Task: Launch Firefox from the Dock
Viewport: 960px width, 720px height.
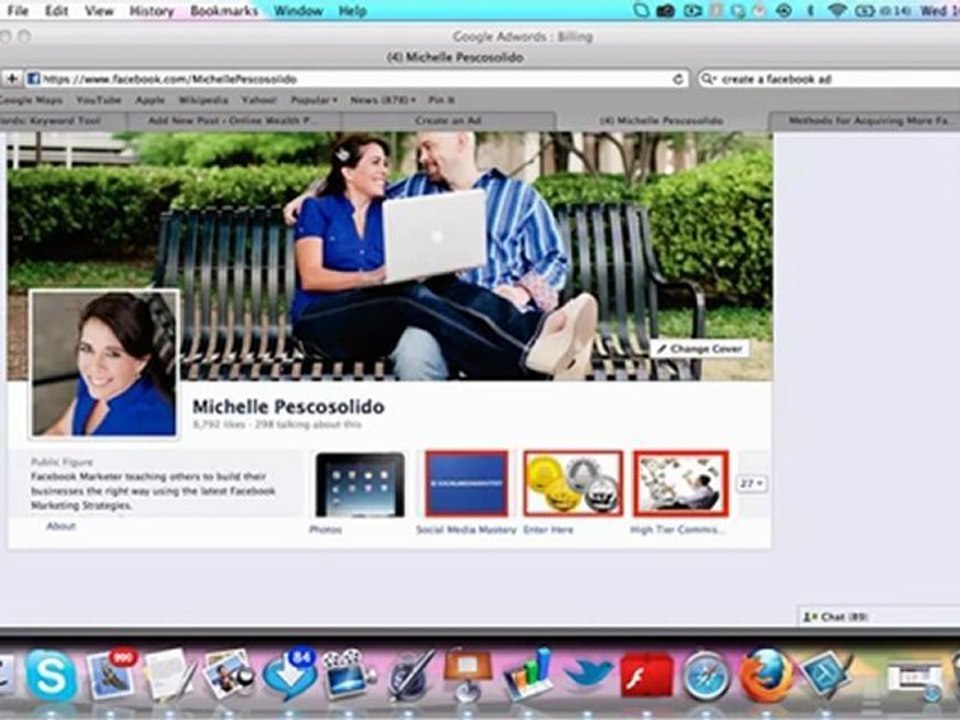Action: [766, 675]
